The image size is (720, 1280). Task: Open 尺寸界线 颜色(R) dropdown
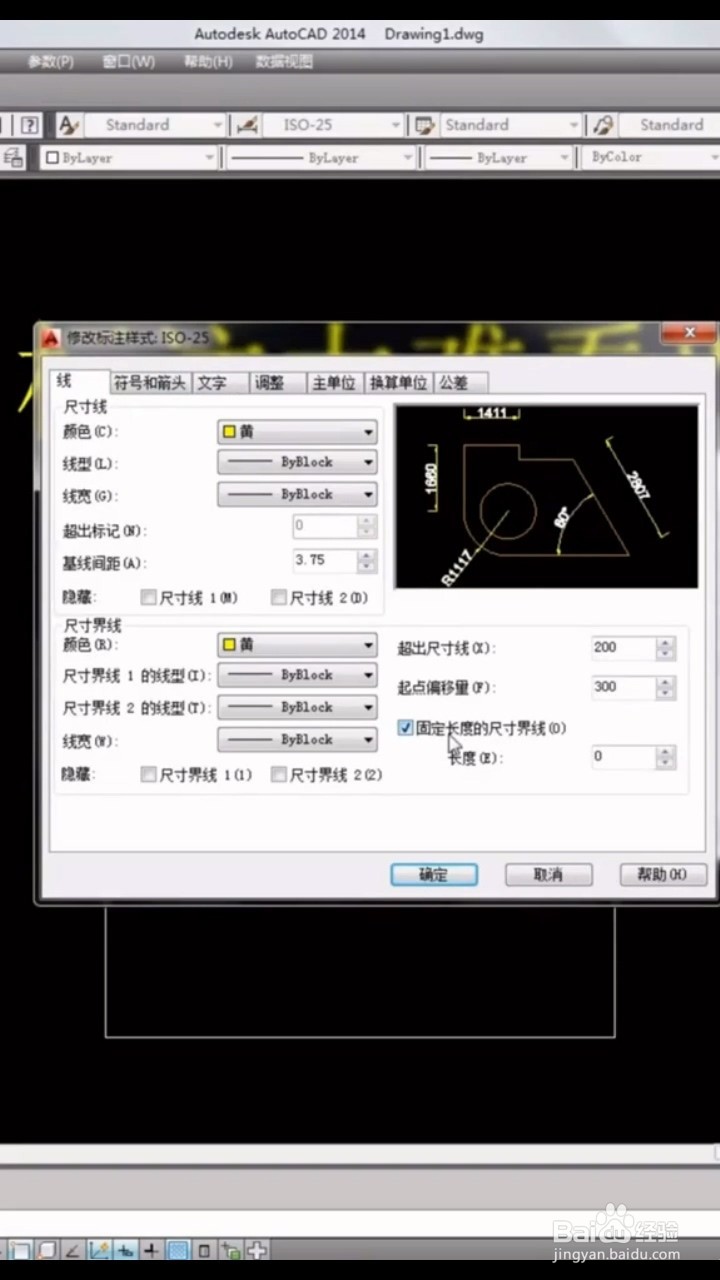(x=297, y=645)
